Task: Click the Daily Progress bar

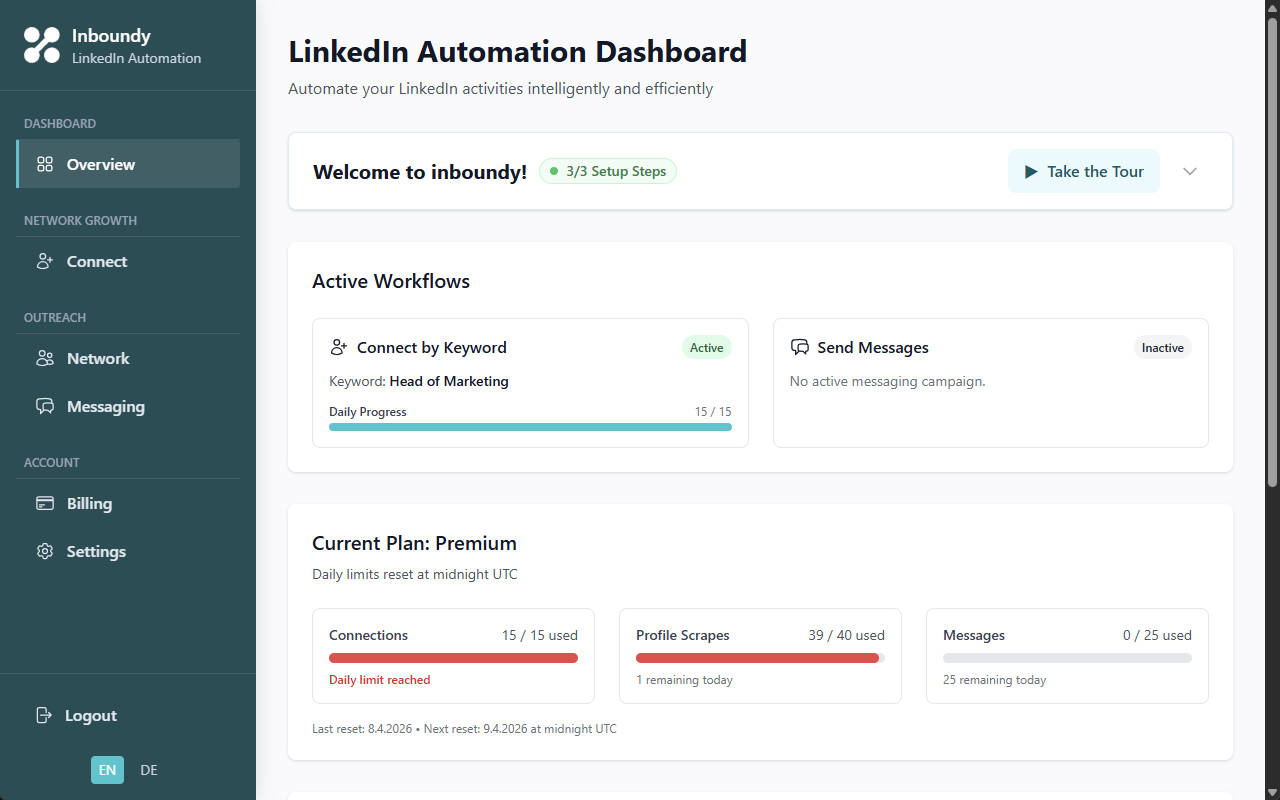Action: pyautogui.click(x=530, y=427)
